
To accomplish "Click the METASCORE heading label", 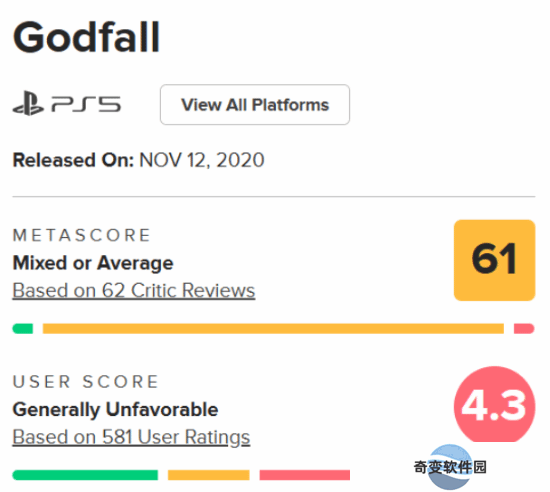I will pos(81,235).
